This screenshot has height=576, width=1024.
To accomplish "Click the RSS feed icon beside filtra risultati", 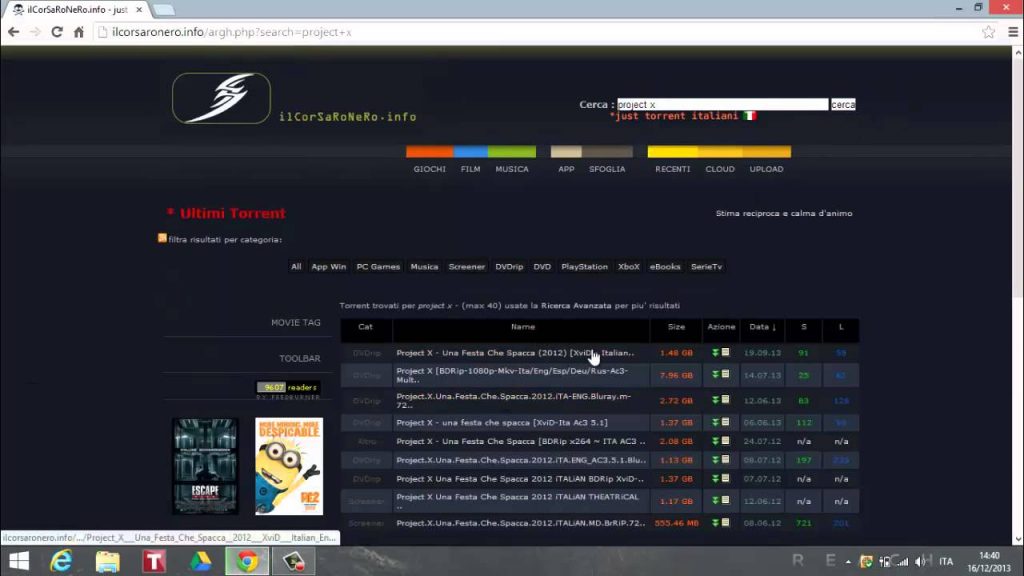I will 162,238.
